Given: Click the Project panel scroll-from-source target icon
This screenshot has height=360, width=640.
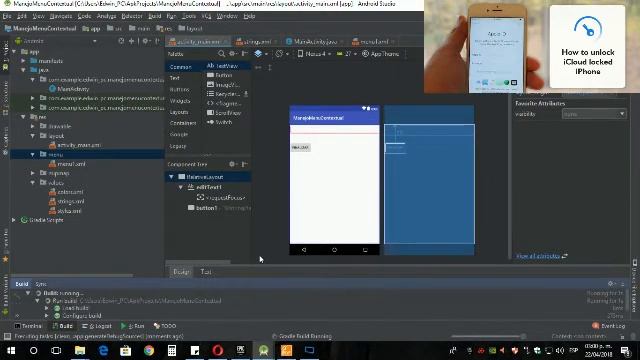Looking at the screenshot, I should [x=121, y=41].
